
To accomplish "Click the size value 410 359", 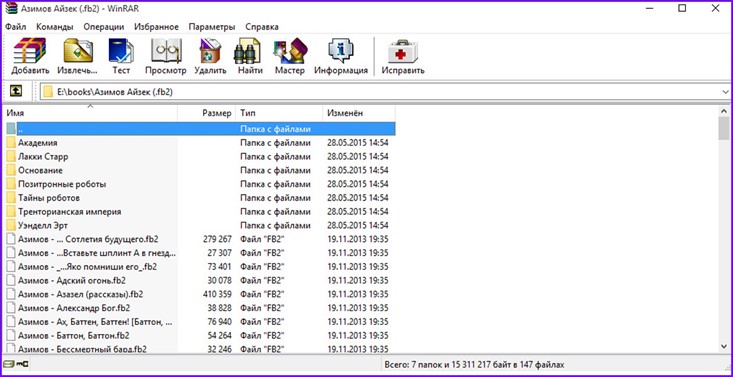I will click(x=217, y=294).
